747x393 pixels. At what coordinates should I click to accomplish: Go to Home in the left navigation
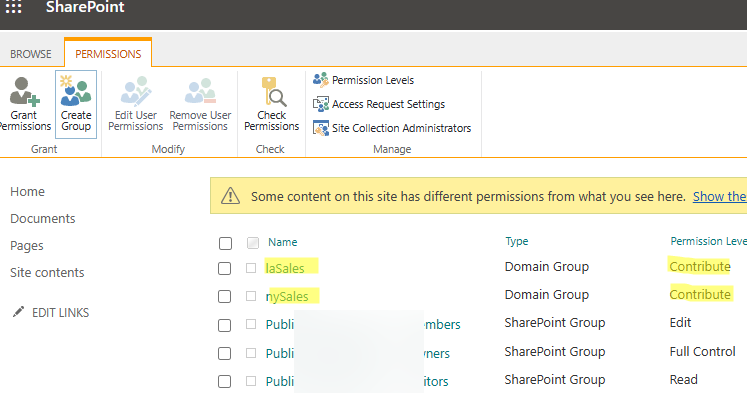[x=28, y=191]
